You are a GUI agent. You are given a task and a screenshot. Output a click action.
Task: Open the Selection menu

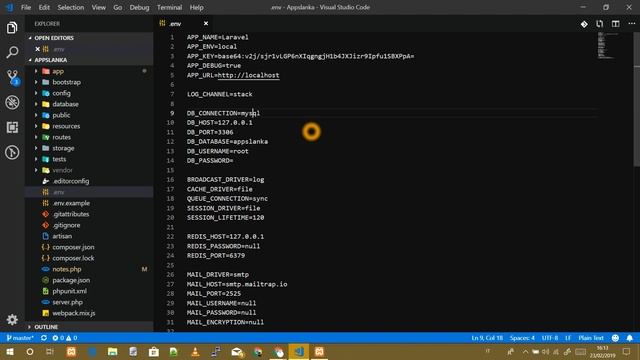pyautogui.click(x=71, y=7)
